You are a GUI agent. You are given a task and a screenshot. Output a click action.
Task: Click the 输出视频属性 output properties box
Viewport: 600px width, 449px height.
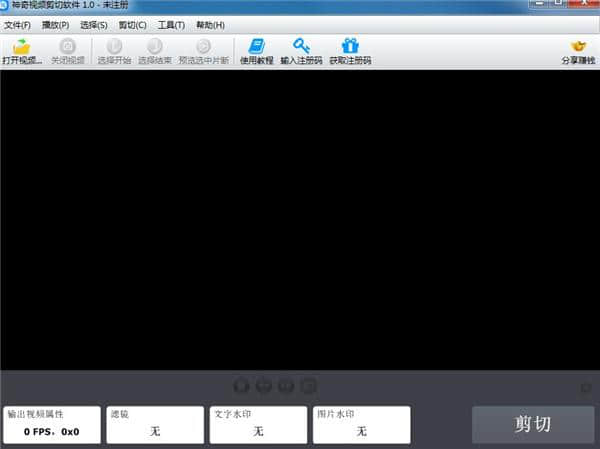52,425
